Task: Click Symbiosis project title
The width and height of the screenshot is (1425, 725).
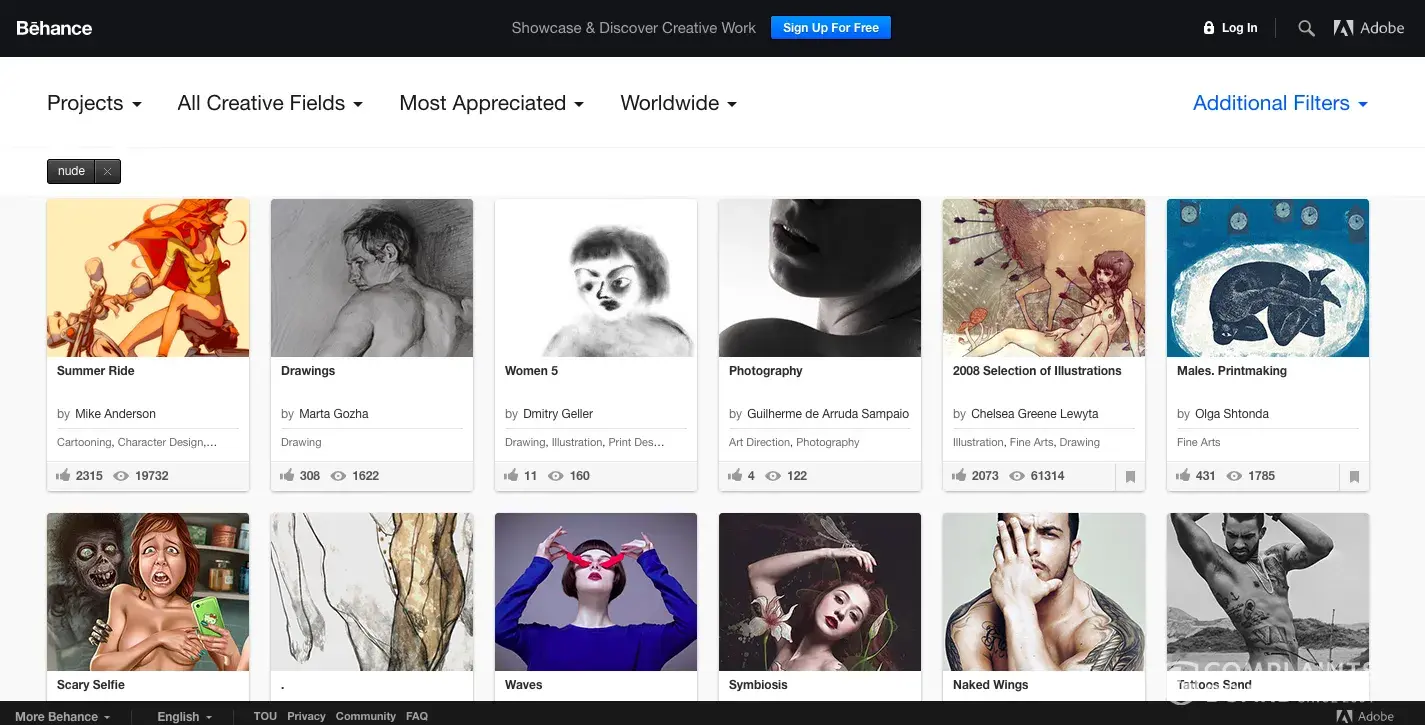Action: pos(758,685)
